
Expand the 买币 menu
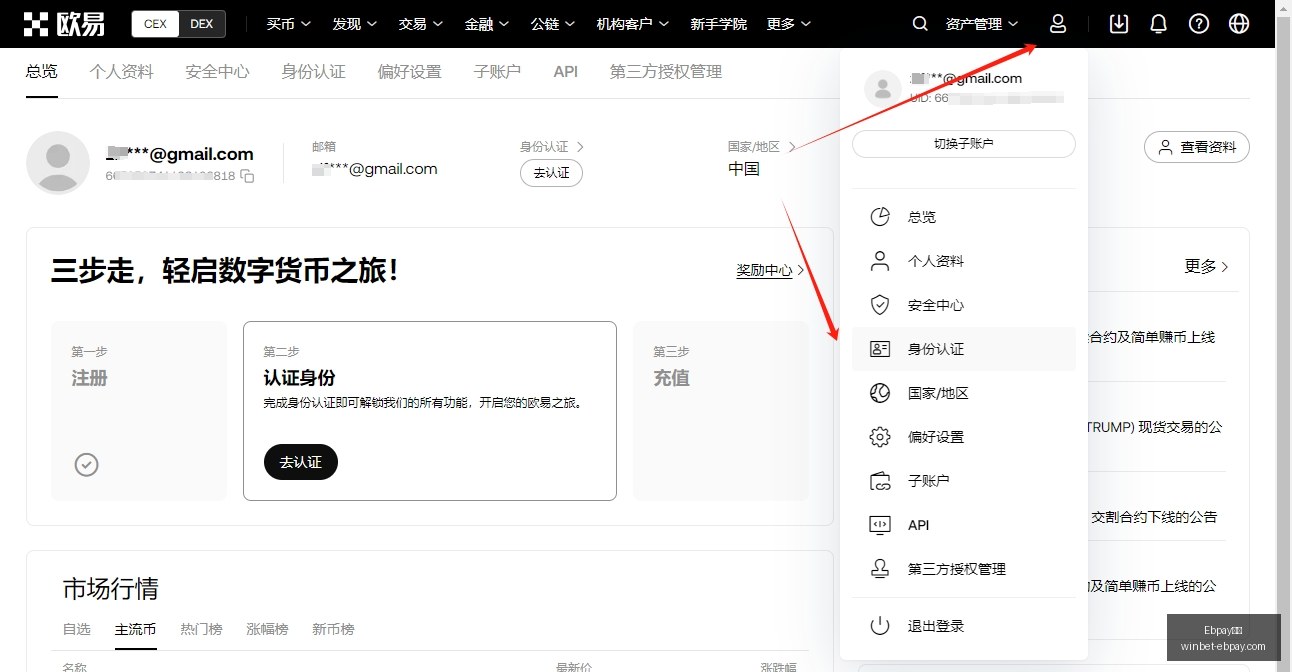[289, 24]
